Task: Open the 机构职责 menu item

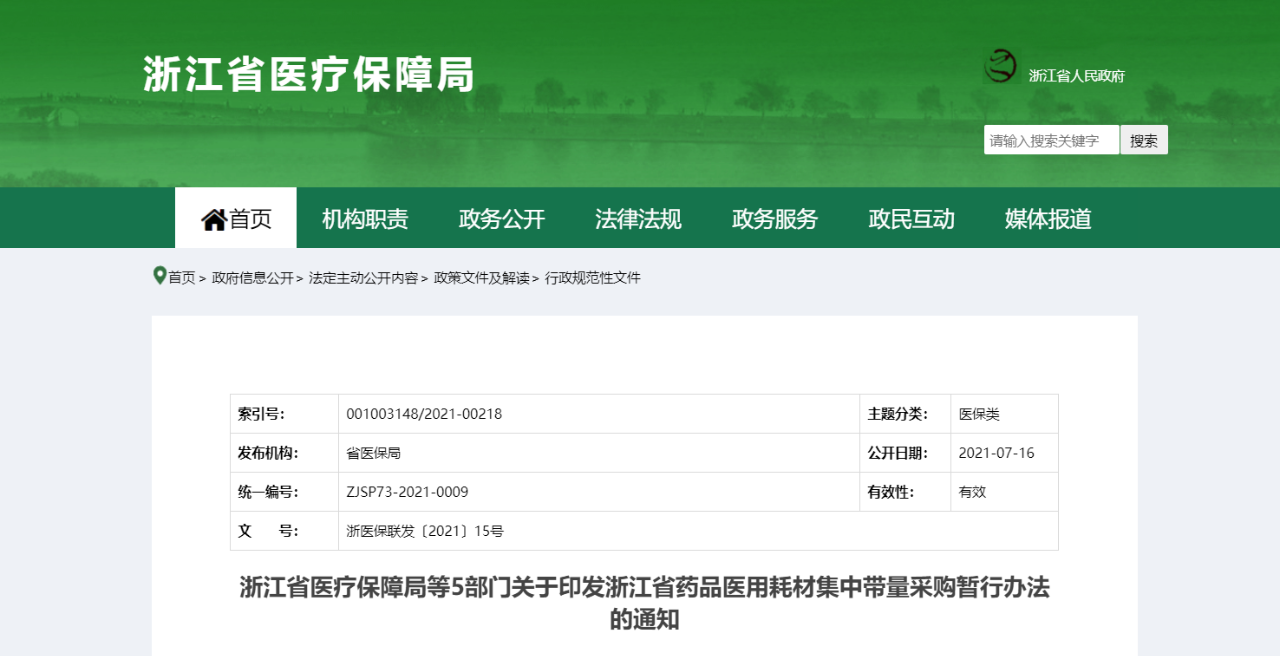Action: pos(365,219)
